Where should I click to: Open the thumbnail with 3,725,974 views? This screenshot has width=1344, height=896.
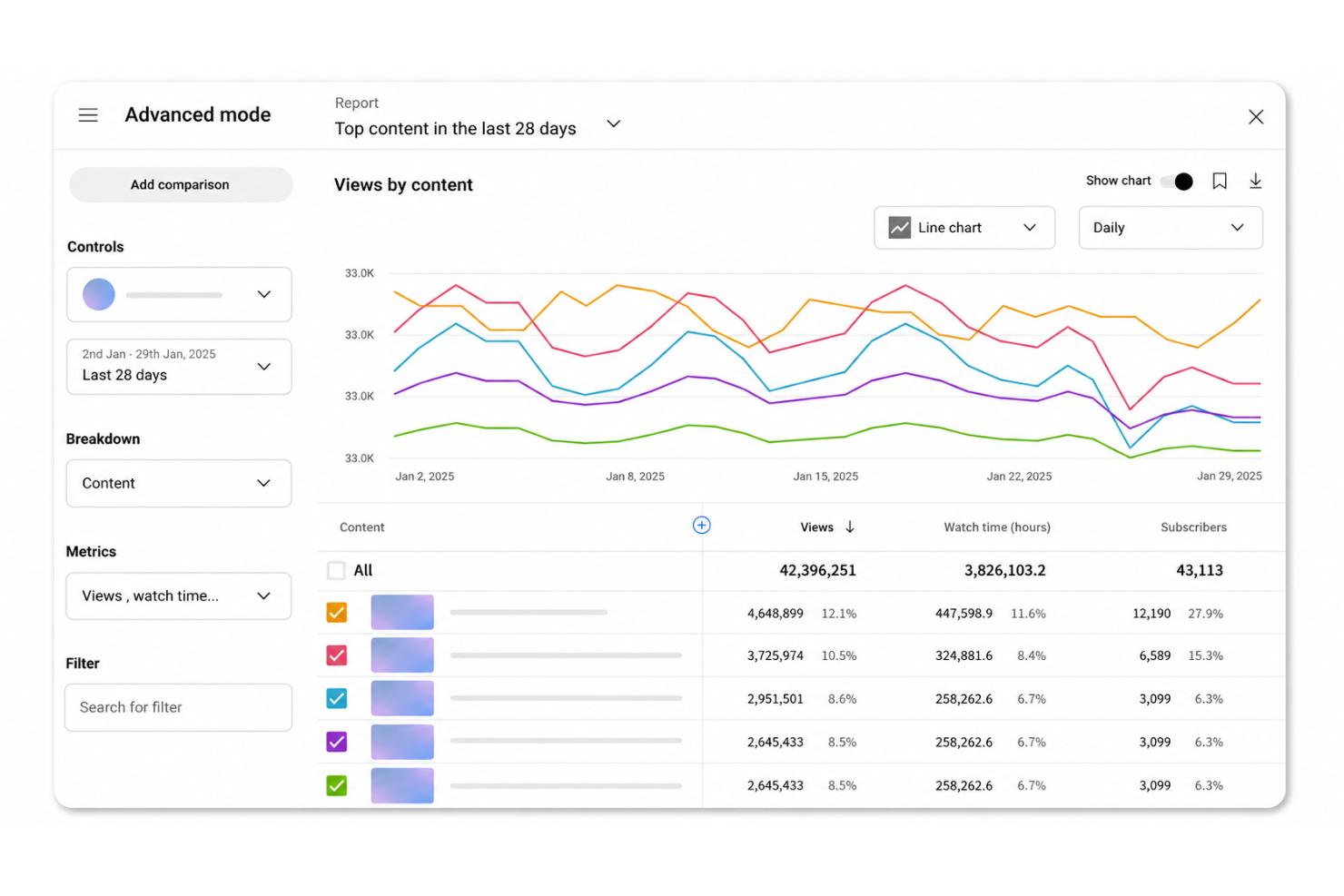pos(402,655)
